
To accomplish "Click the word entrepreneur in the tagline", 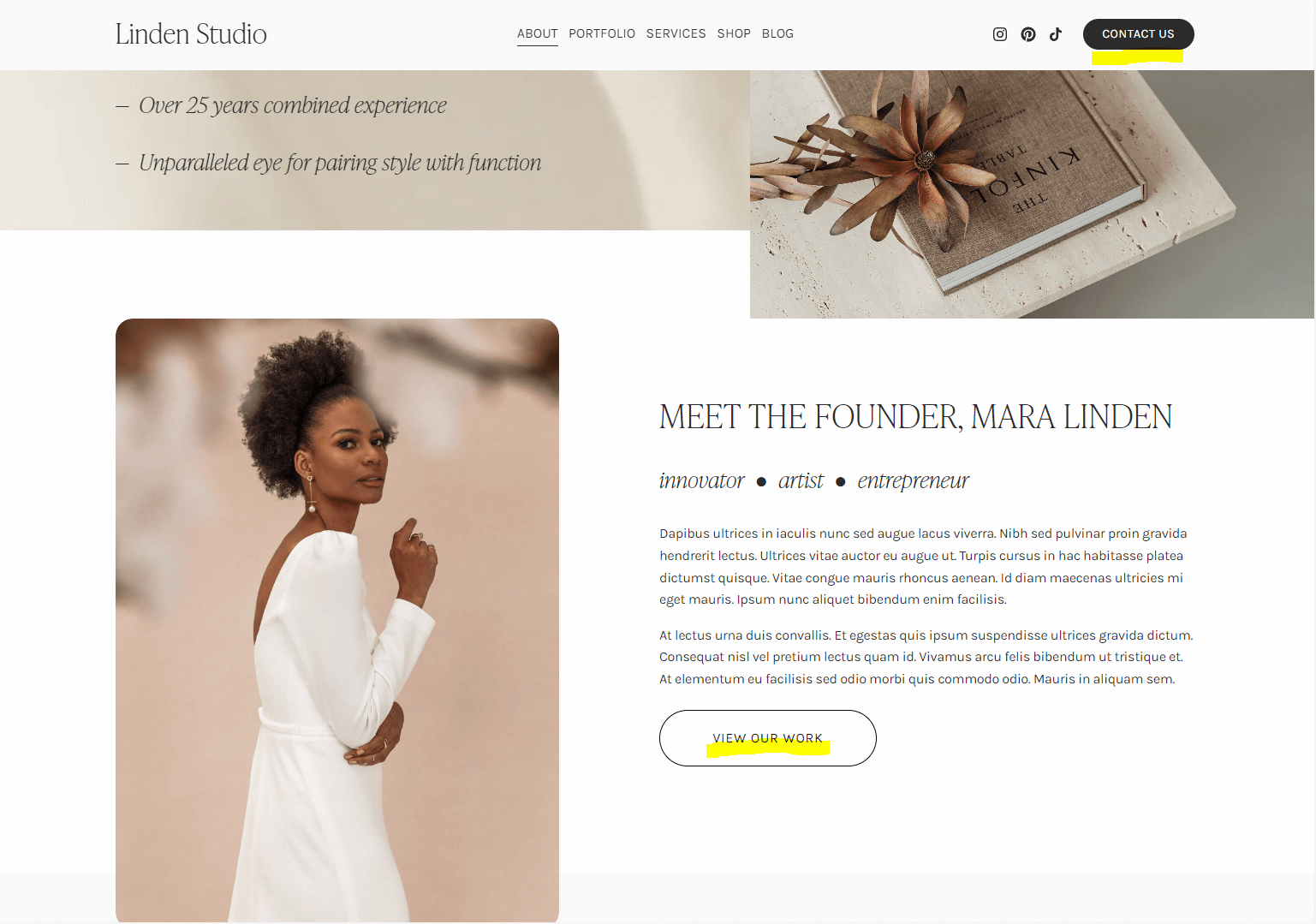I will click(x=913, y=481).
